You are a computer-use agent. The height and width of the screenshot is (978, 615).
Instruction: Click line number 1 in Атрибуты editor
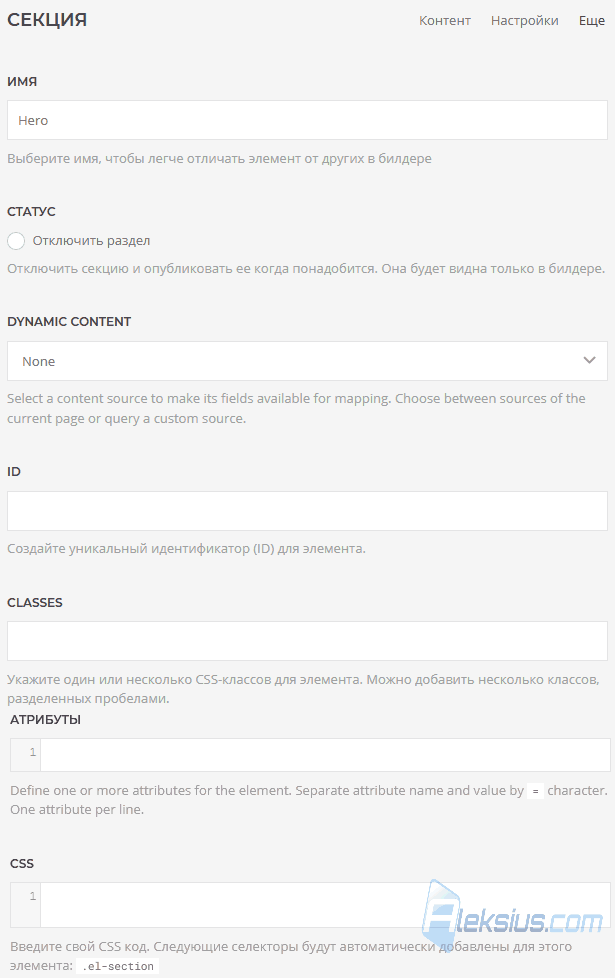click(x=32, y=752)
